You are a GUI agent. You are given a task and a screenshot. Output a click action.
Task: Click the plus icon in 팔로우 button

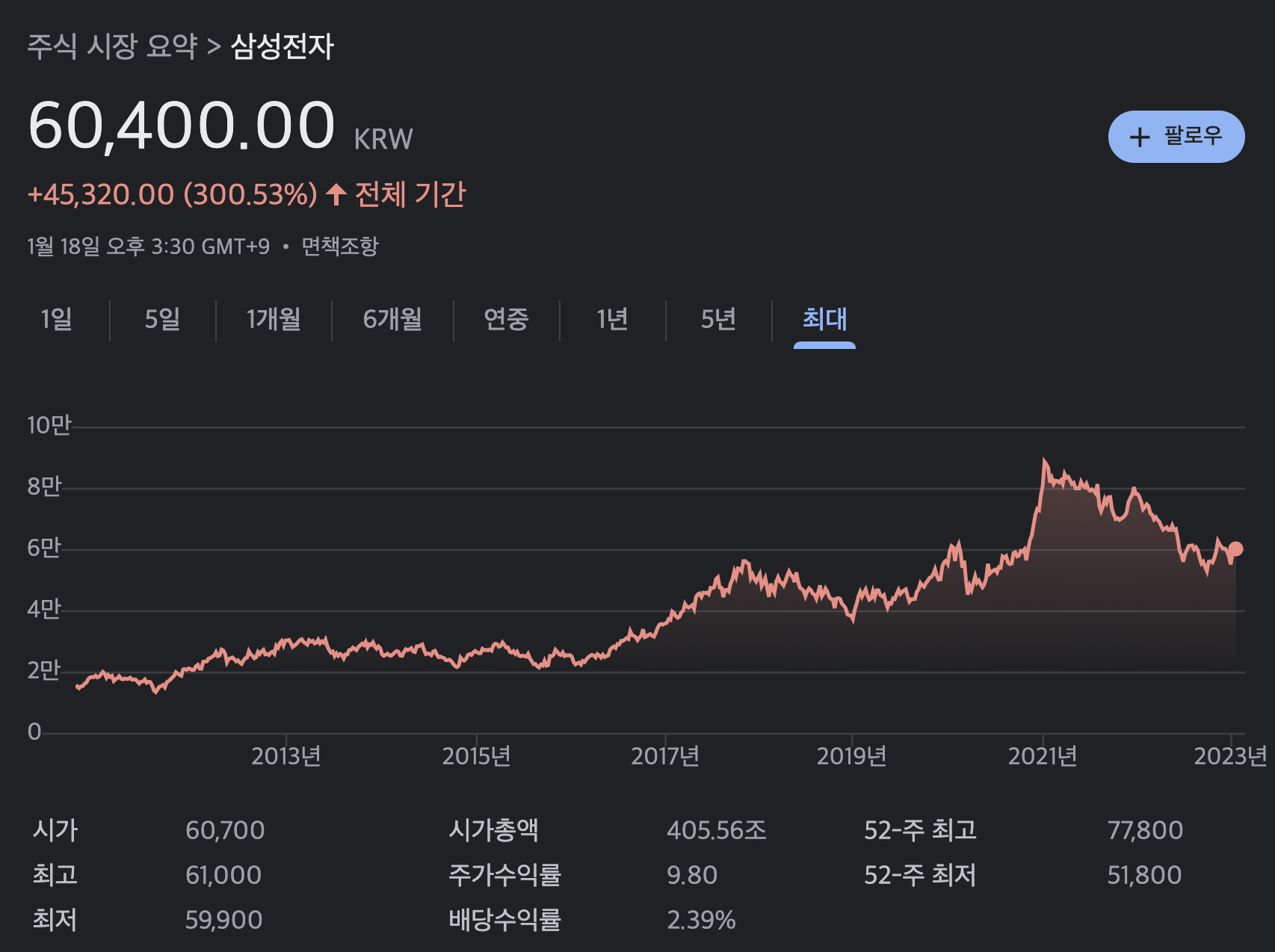point(1139,137)
